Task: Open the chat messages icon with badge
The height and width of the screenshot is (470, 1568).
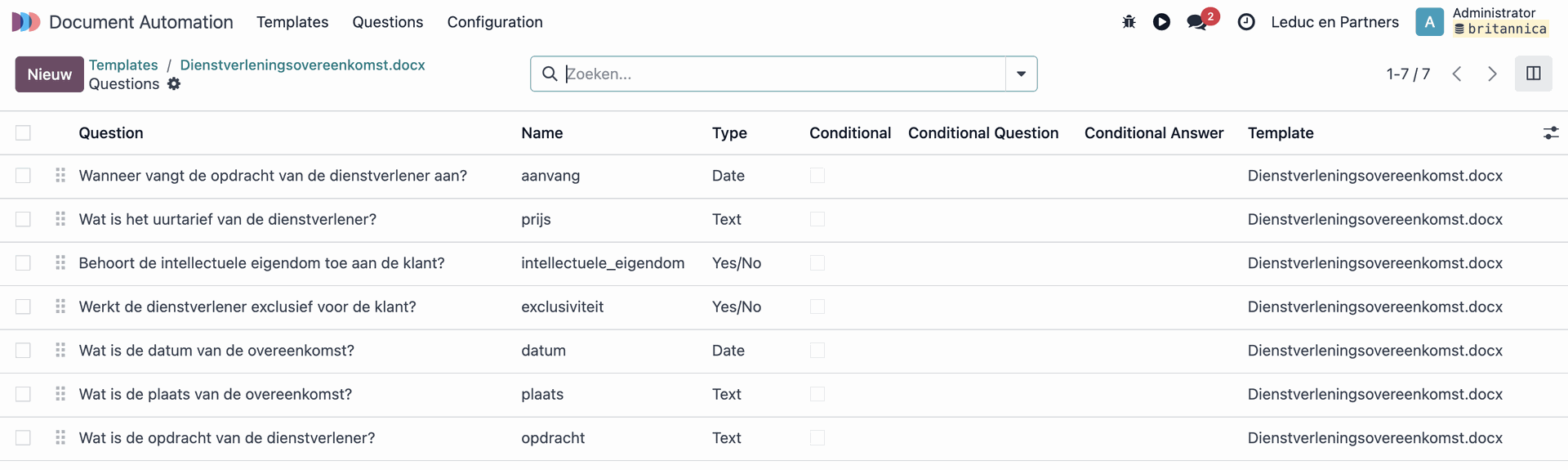Action: 1199,22
